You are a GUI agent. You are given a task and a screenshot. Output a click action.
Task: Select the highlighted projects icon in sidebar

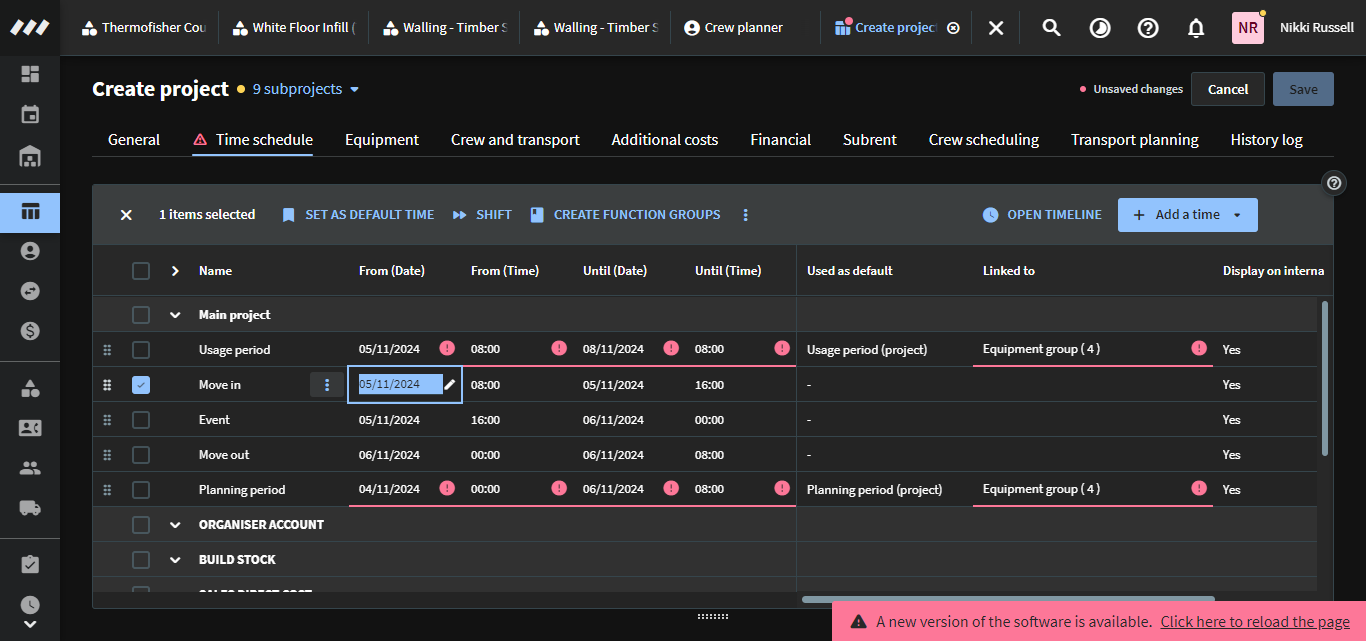[x=30, y=212]
